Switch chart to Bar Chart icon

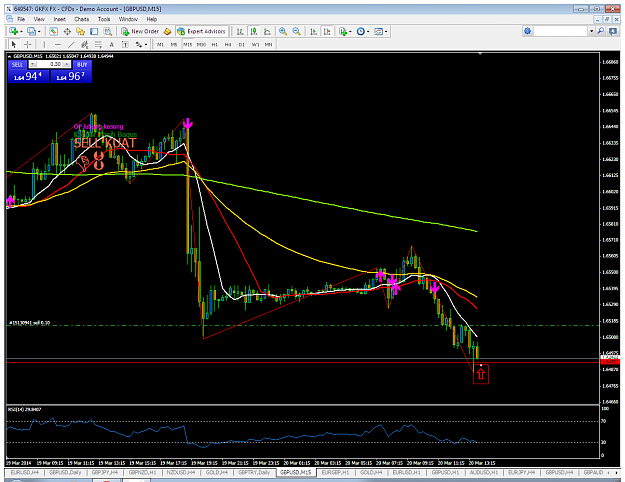(240, 31)
